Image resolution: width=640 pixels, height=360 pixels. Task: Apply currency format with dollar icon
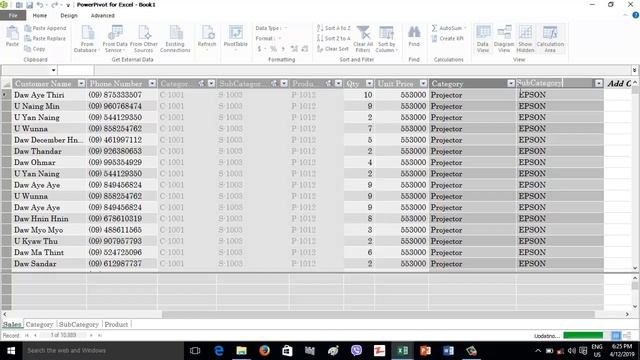(259, 49)
